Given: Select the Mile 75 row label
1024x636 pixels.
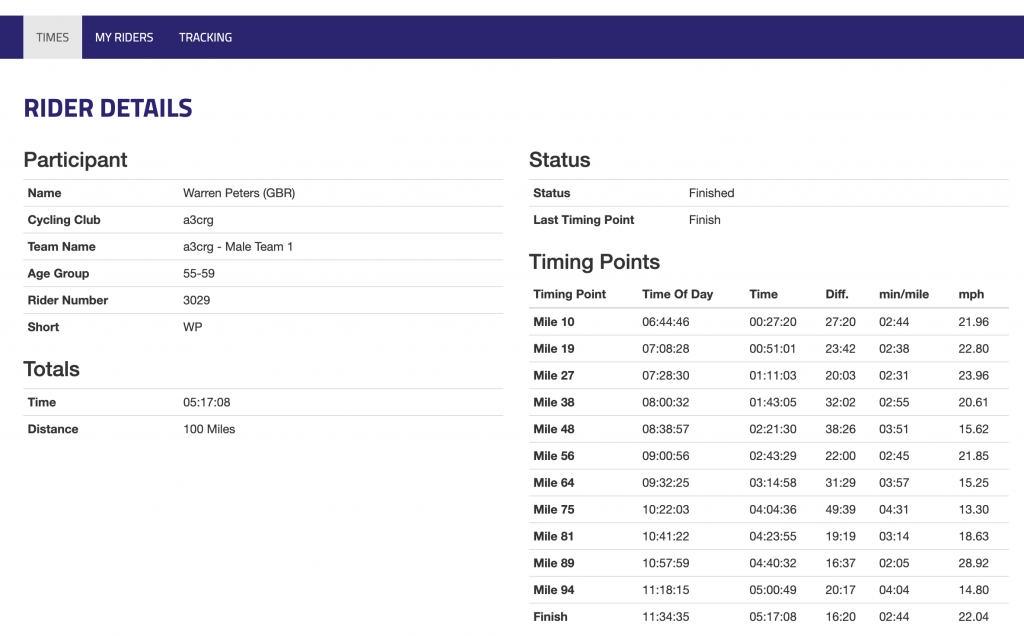Looking at the screenshot, I should [554, 509].
